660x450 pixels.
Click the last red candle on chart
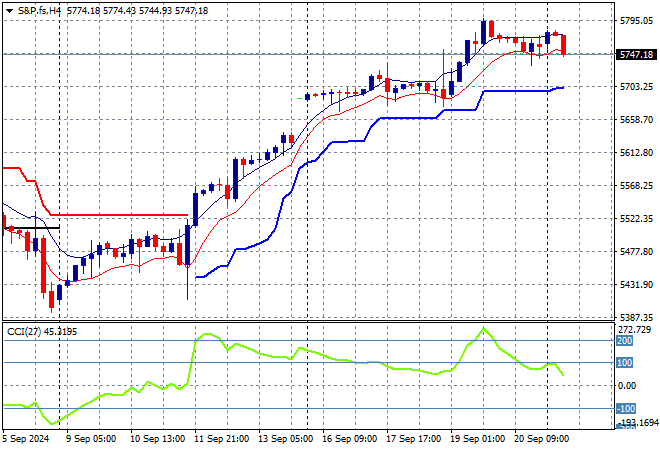565,45
